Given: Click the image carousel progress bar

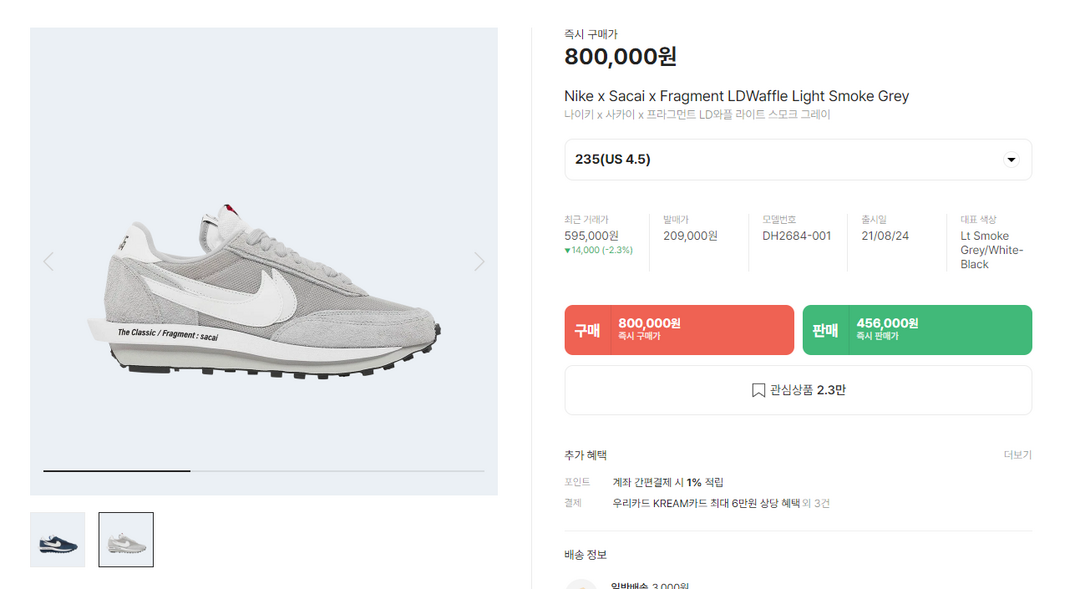Looking at the screenshot, I should 264,470.
